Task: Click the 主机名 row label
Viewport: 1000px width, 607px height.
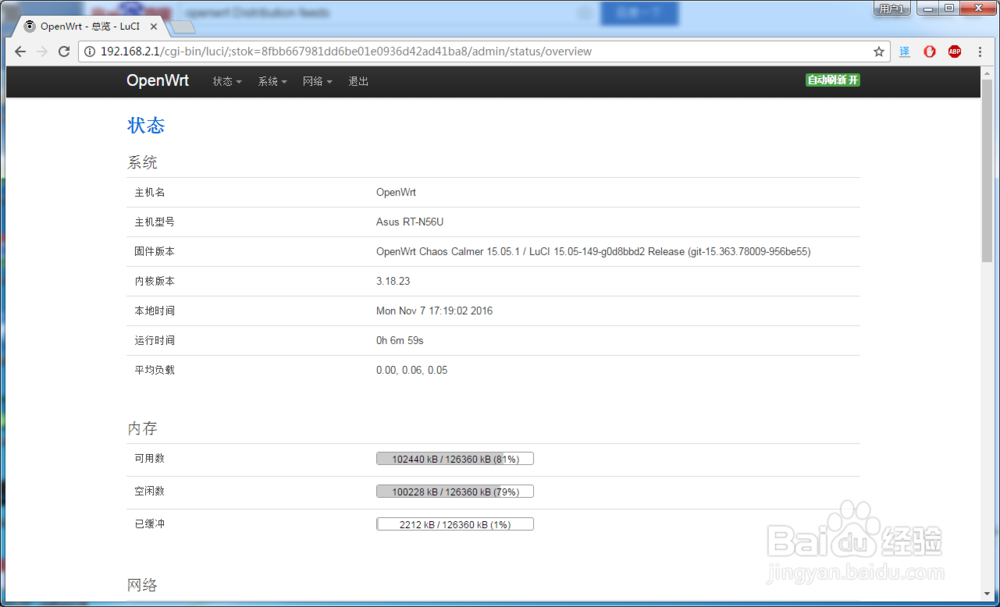Action: pos(149,193)
